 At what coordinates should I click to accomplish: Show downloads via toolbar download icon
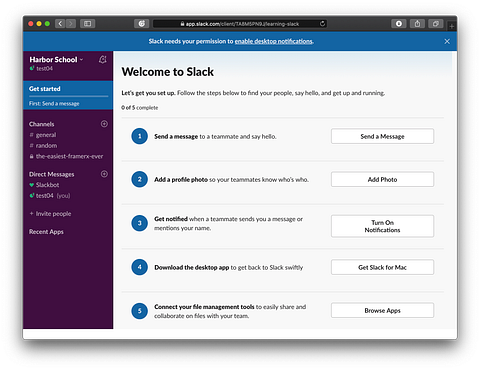tap(399, 24)
